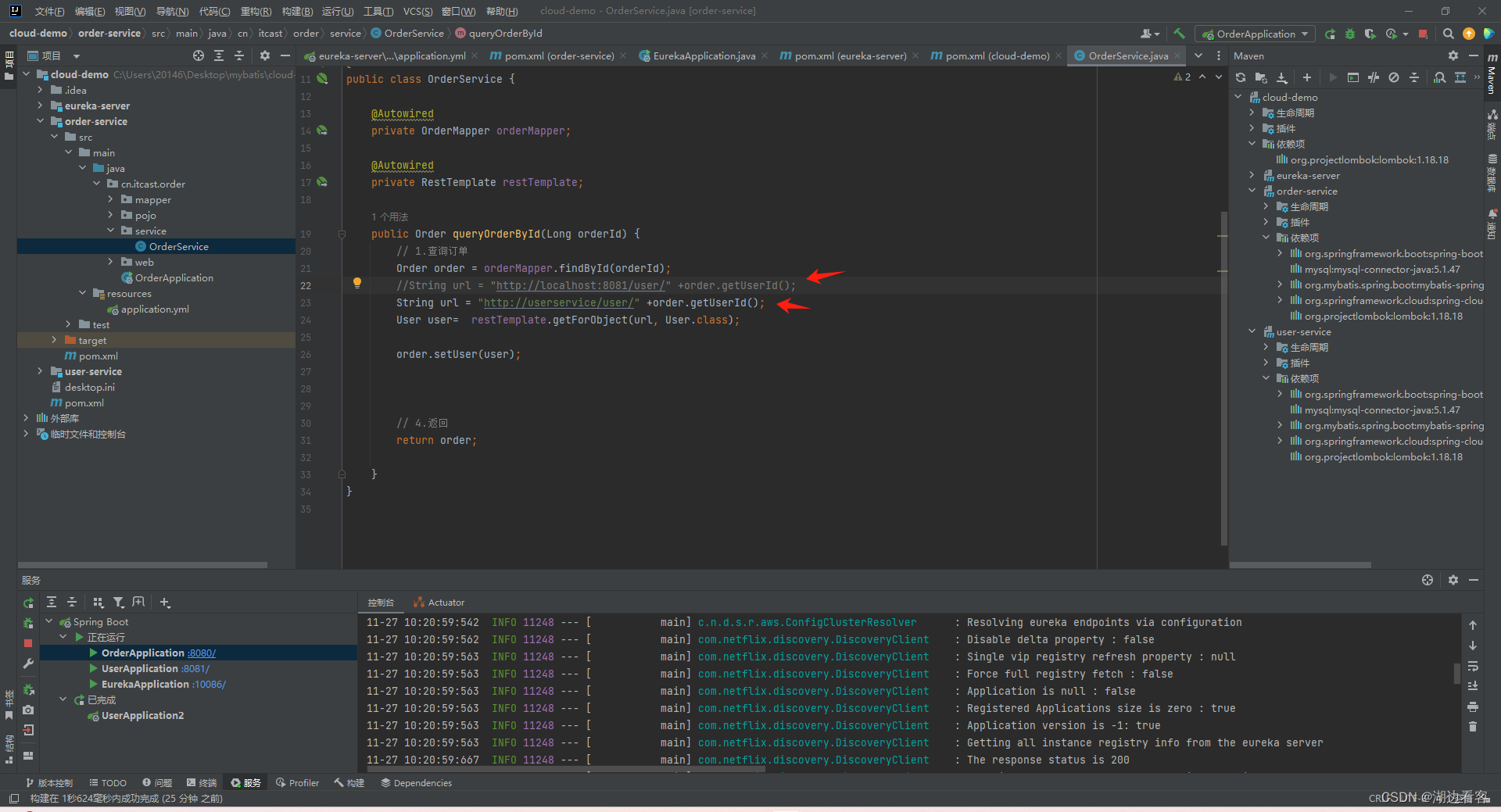The width and height of the screenshot is (1501, 812).
Task: Click the yellow lightbulb intention on line 22
Action: click(357, 284)
